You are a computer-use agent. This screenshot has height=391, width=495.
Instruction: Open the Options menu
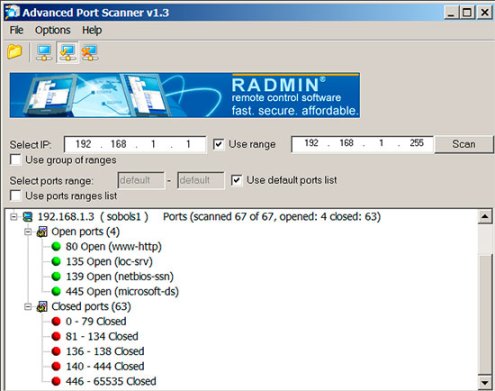pos(53,30)
